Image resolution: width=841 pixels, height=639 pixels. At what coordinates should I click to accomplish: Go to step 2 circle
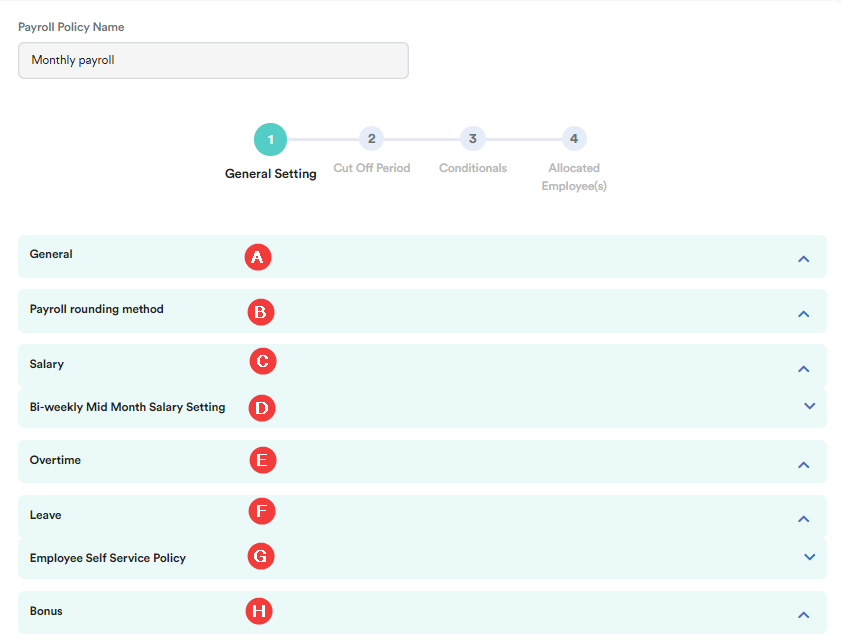(371, 139)
